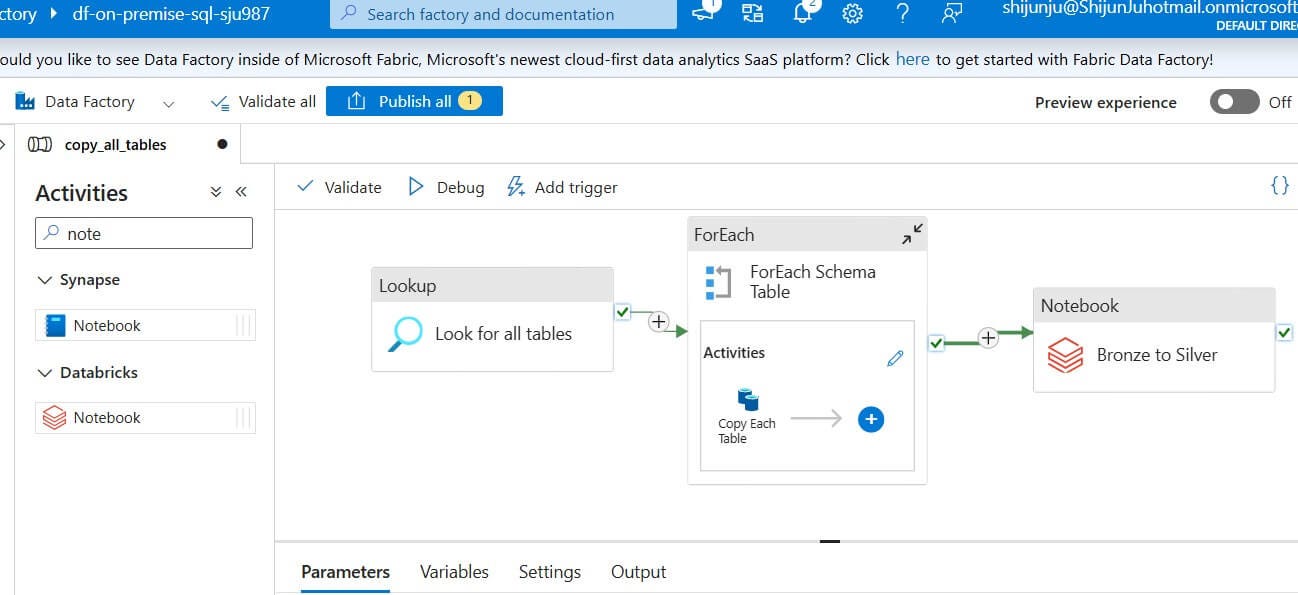Click the Publish all button

[x=414, y=101]
